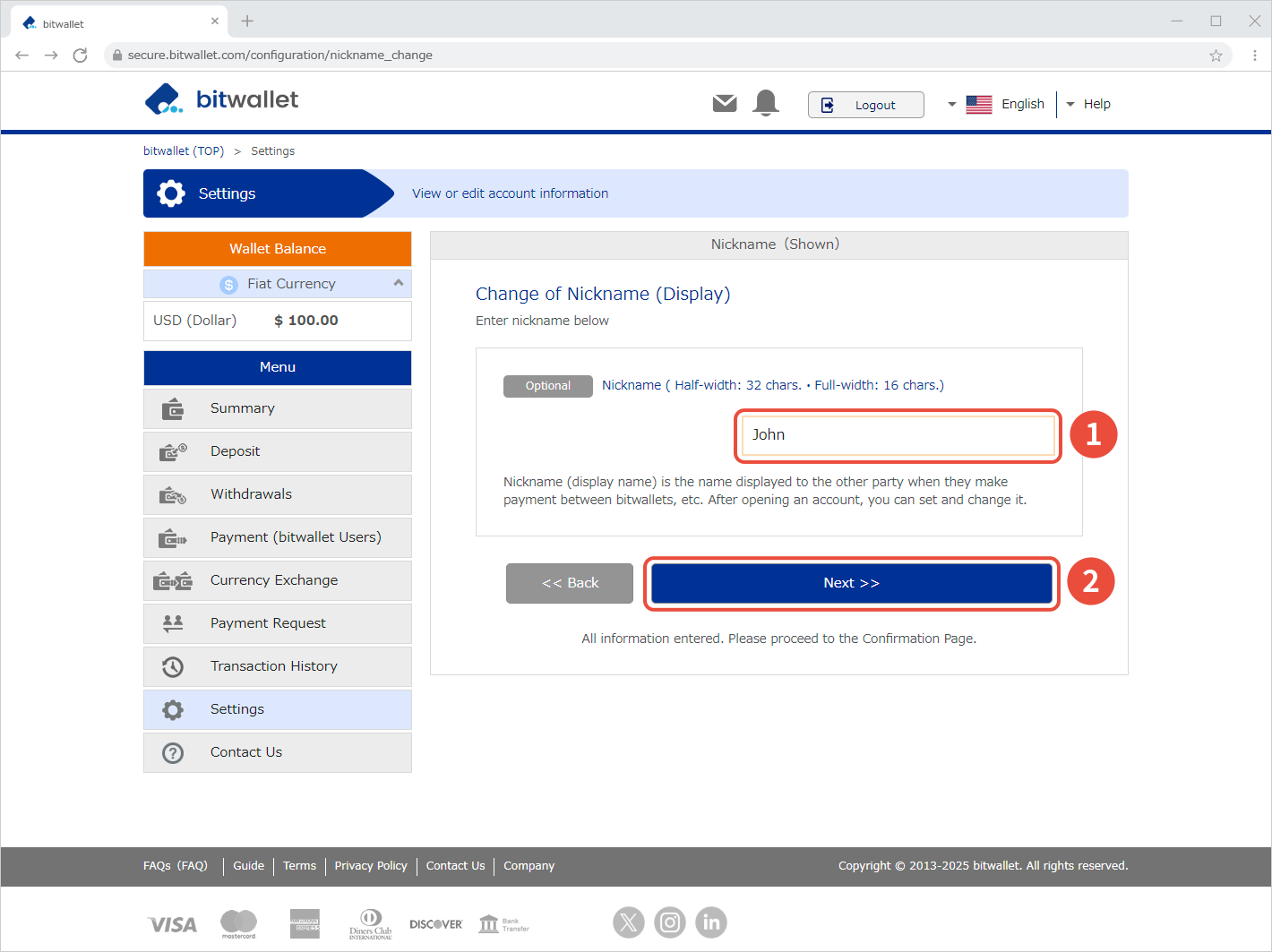Collapse the Fiat Currency section
The width and height of the screenshot is (1272, 952).
(x=398, y=283)
